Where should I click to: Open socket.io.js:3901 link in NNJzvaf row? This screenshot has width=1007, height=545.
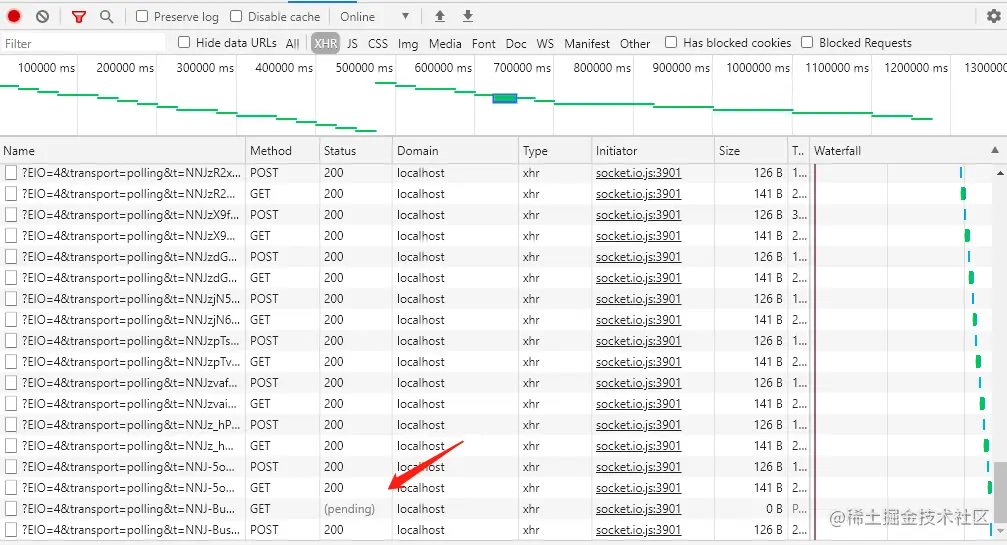[x=638, y=383]
